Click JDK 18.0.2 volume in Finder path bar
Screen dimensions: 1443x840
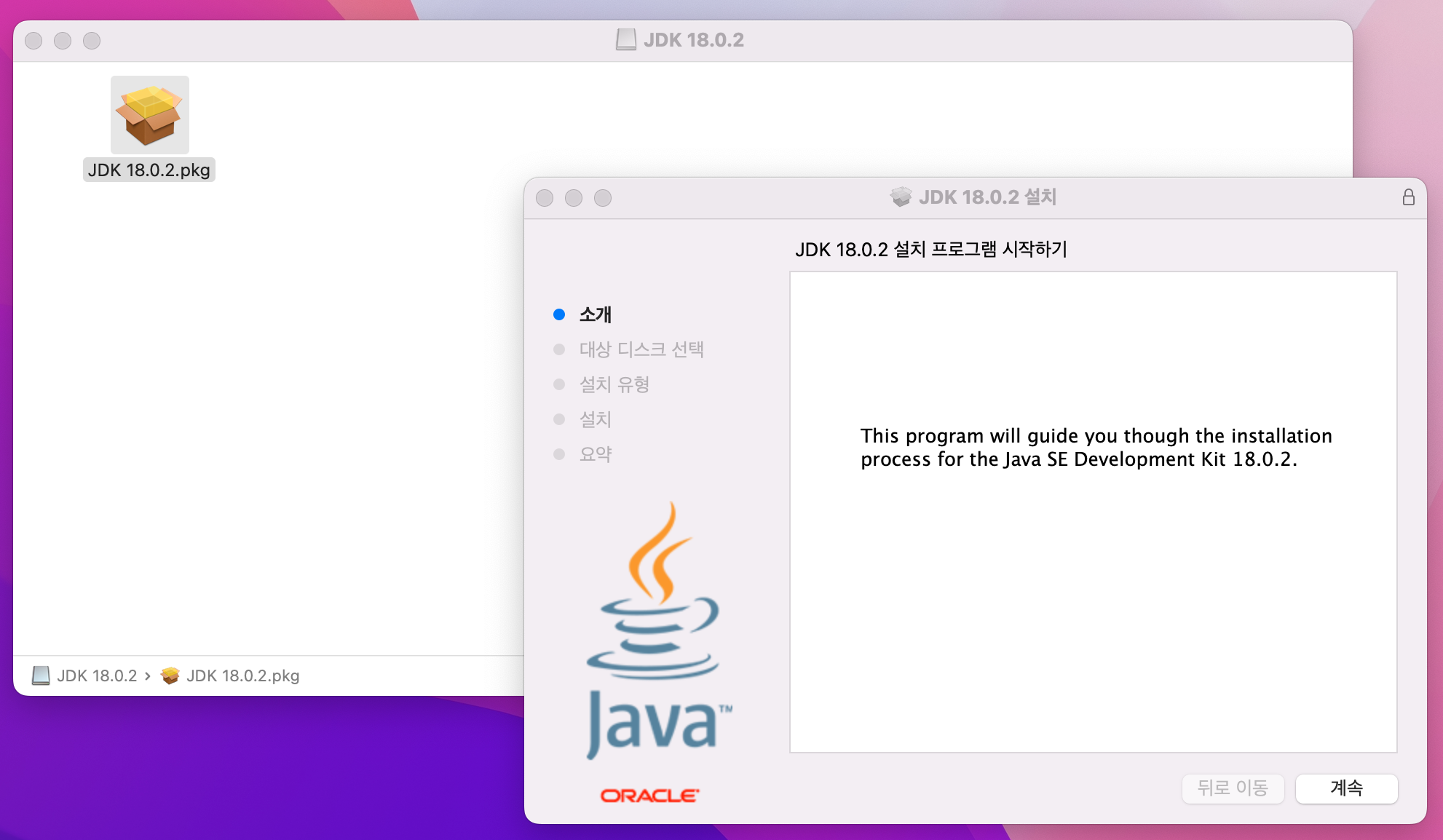coord(85,676)
